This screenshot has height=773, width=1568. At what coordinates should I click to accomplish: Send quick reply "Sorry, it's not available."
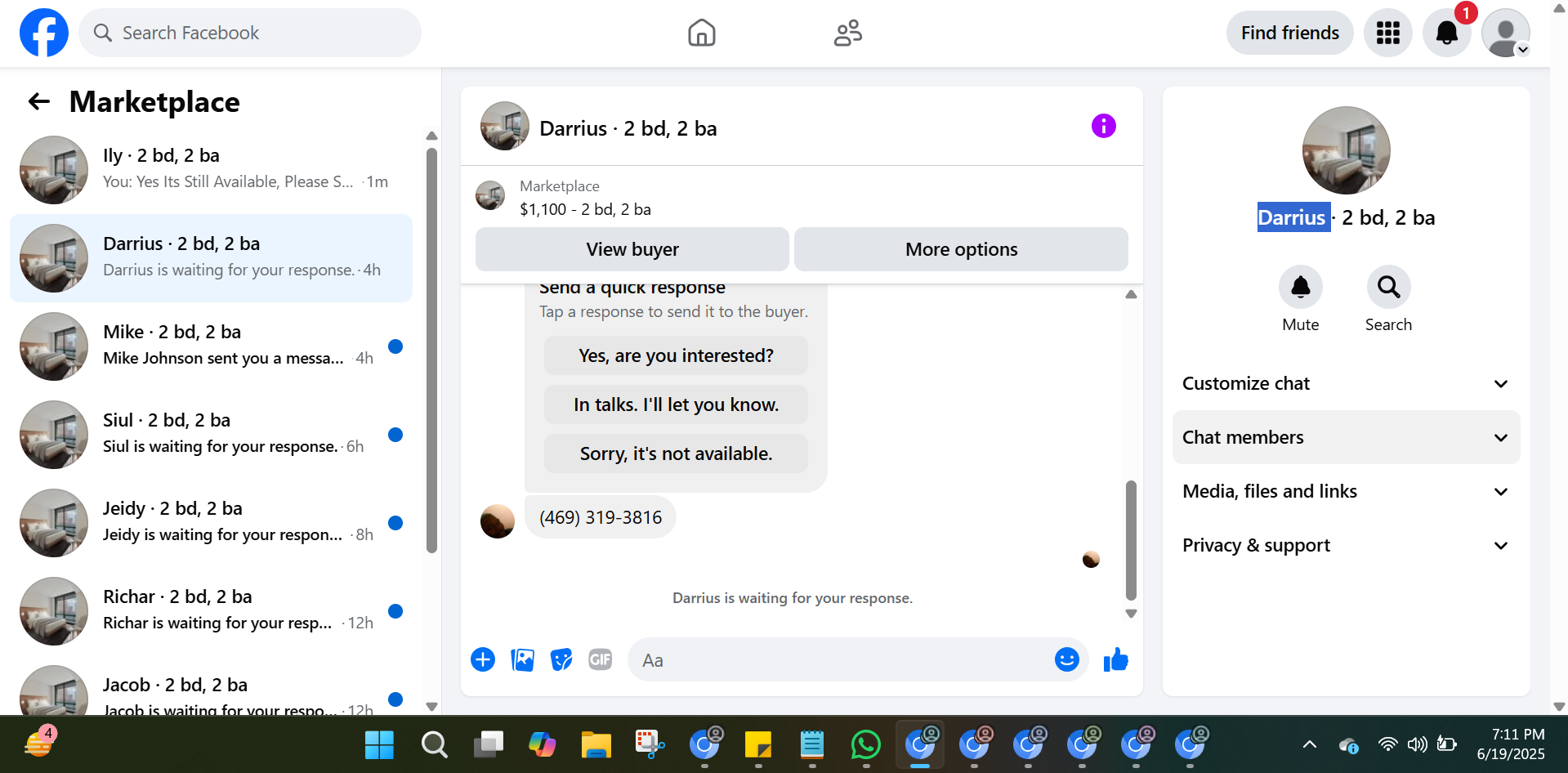point(676,454)
